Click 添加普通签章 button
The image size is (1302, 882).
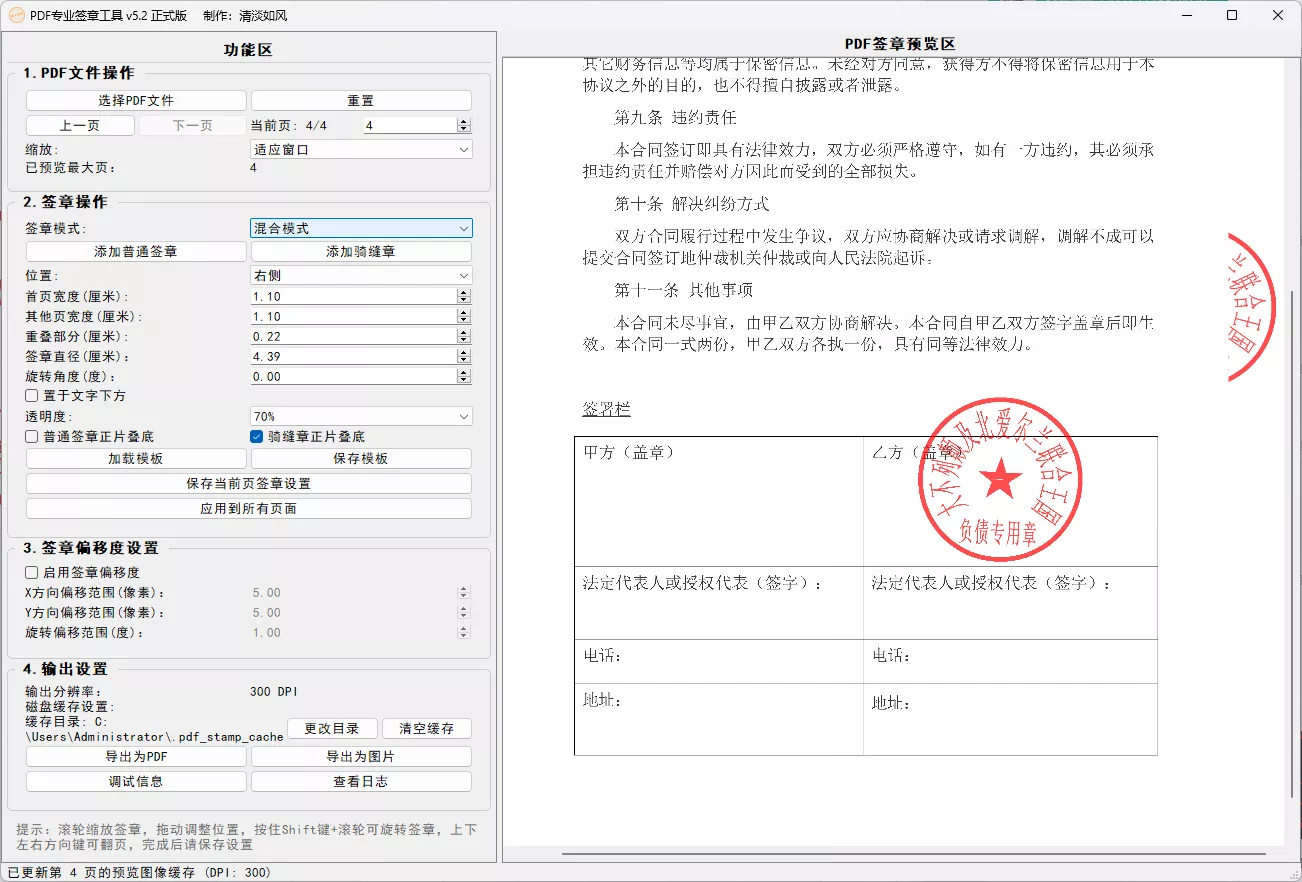(136, 252)
